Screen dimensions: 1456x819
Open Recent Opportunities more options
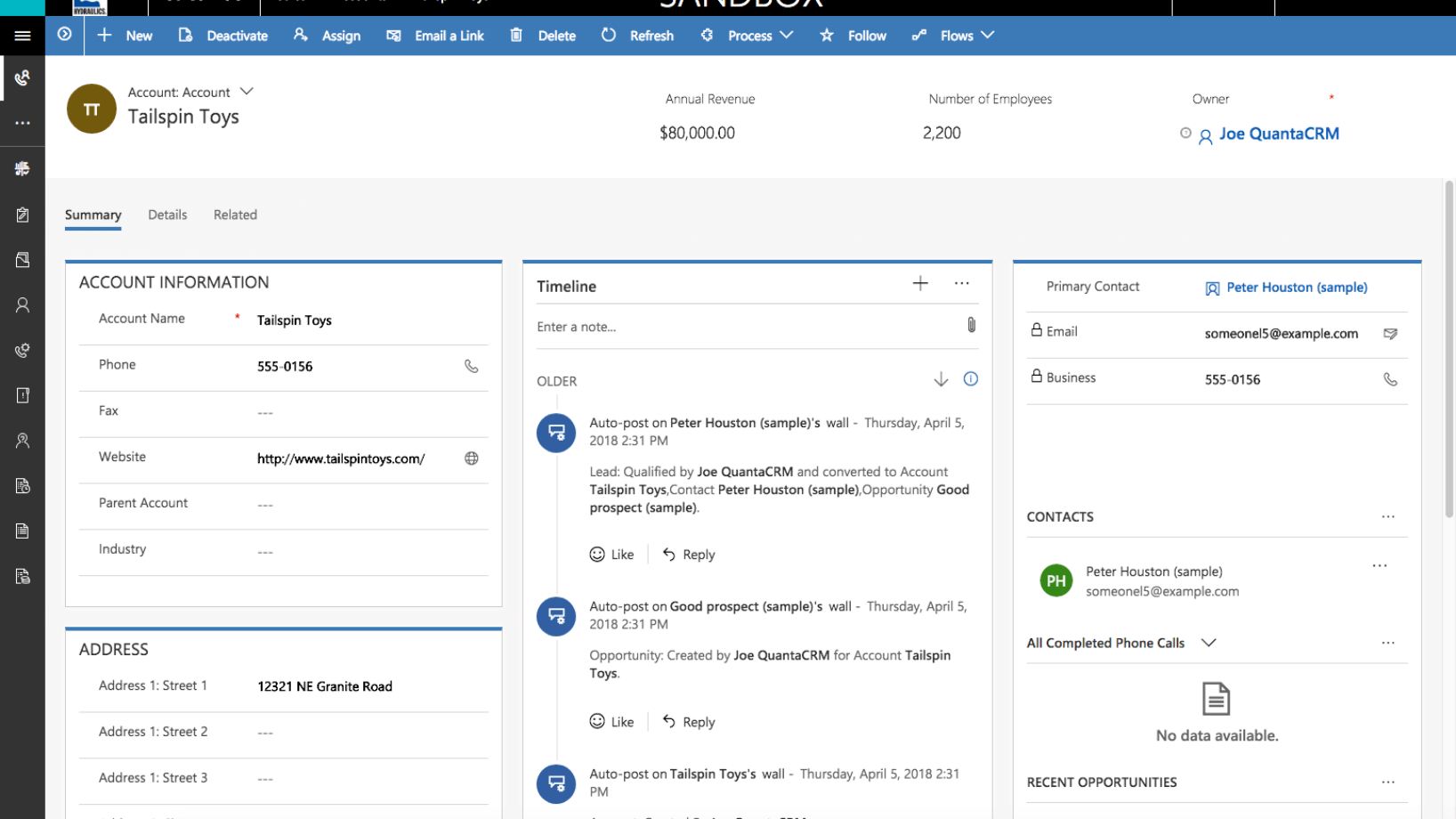pos(1387,782)
